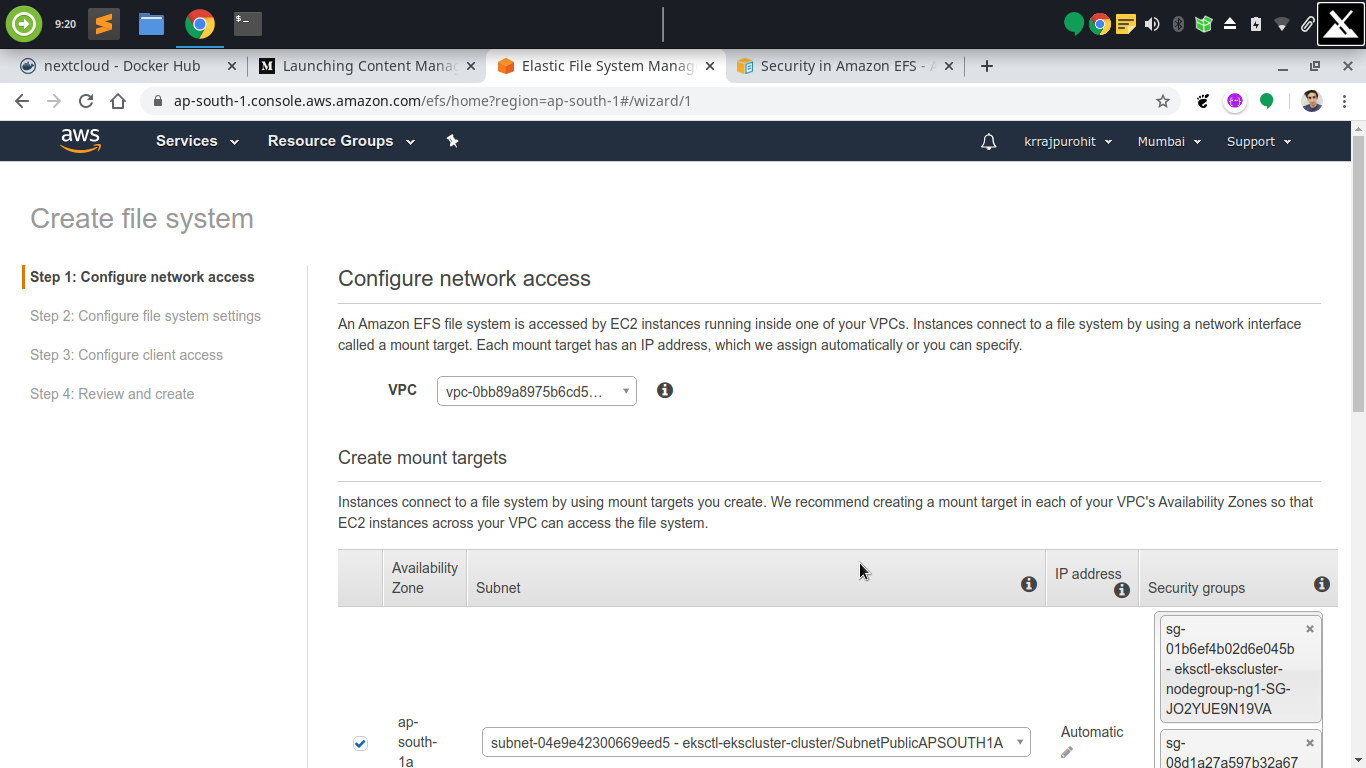The image size is (1366, 768).
Task: Close the nextcloud - Docker Hub tab
Action: point(232,66)
